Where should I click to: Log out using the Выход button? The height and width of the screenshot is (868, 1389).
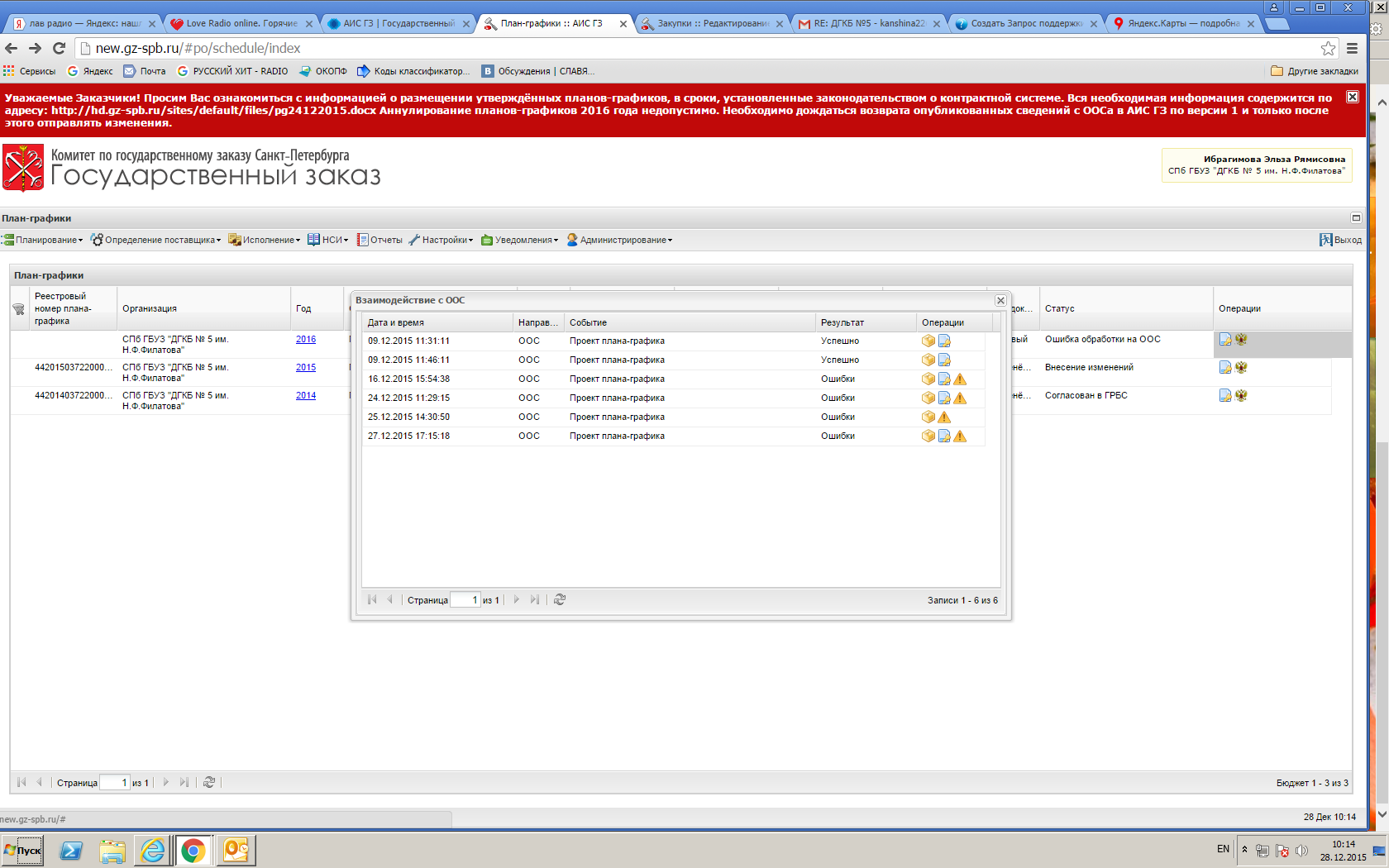point(1340,240)
